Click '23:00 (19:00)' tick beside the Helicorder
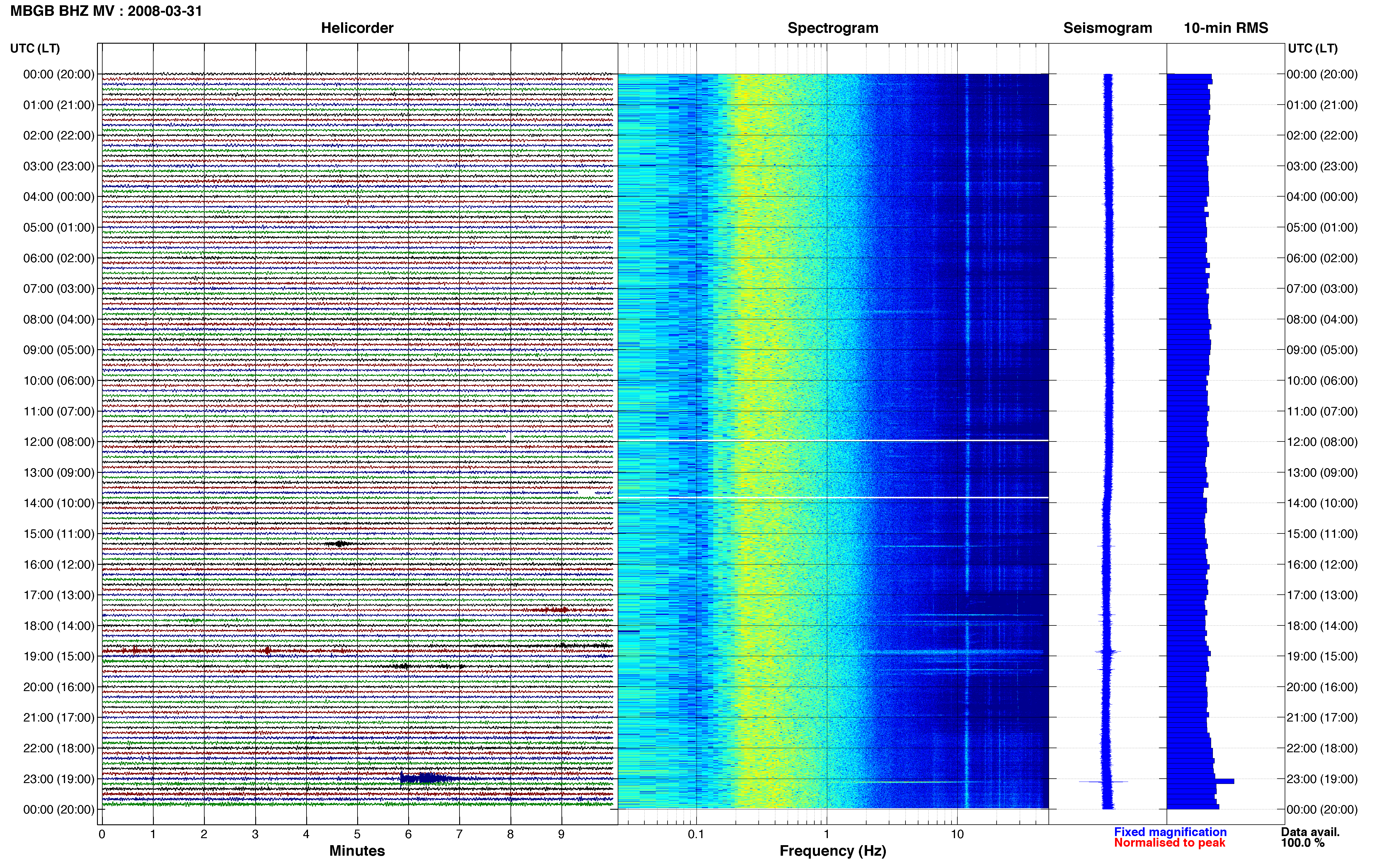This screenshot has width=1389, height=868. (x=59, y=779)
